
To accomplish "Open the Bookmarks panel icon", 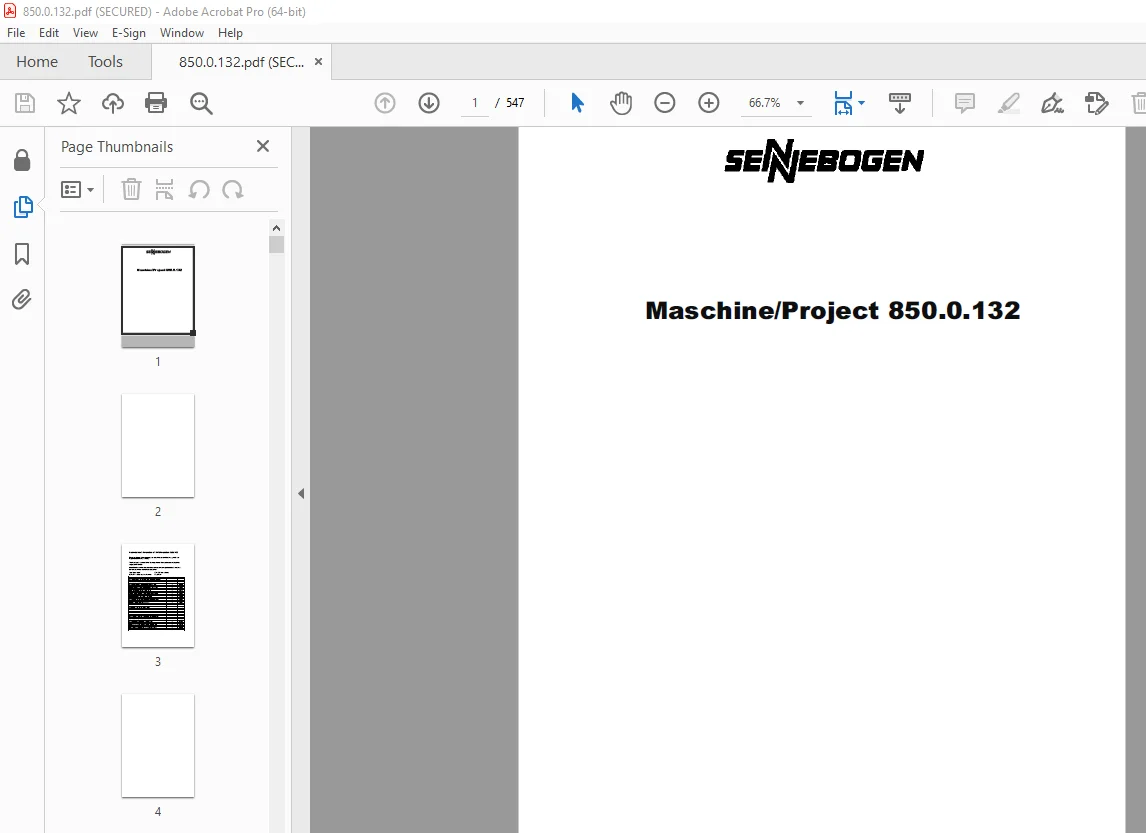I will click(22, 254).
